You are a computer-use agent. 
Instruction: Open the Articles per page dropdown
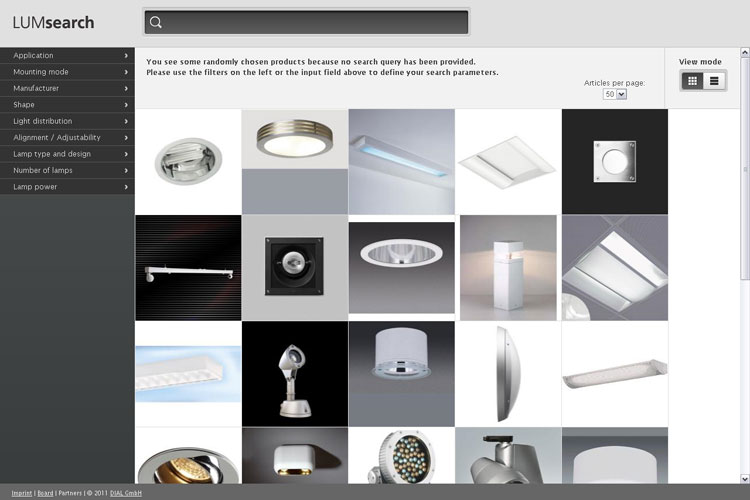[x=615, y=94]
